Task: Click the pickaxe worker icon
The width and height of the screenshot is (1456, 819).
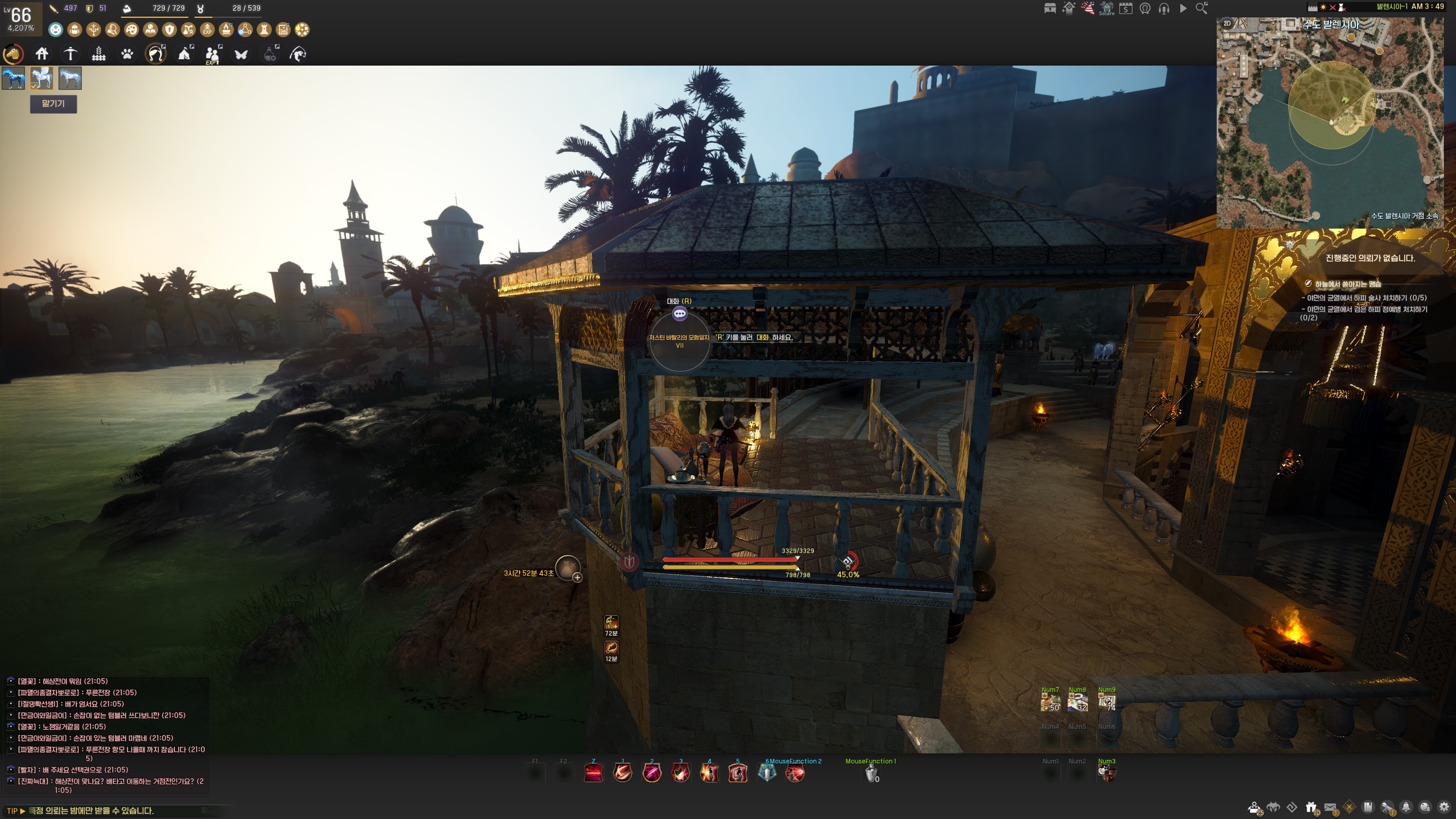Action: tap(70, 54)
